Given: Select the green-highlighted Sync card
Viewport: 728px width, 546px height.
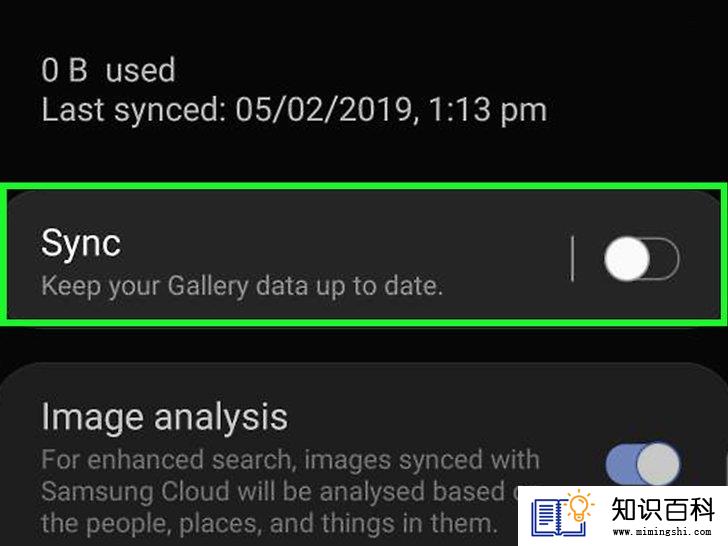Looking at the screenshot, I should (x=364, y=255).
